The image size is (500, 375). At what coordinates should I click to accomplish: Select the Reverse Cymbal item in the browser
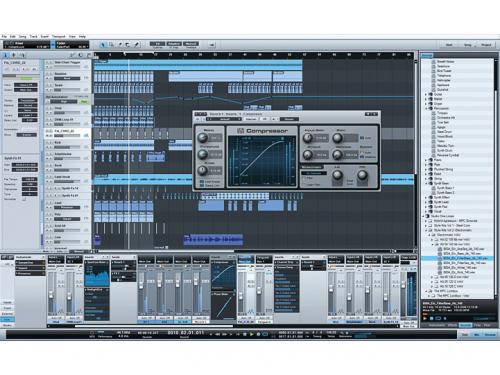(x=447, y=155)
